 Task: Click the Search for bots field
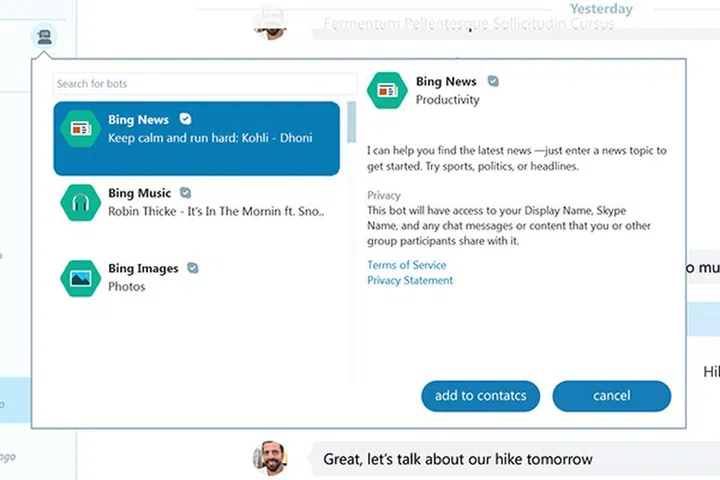204,84
